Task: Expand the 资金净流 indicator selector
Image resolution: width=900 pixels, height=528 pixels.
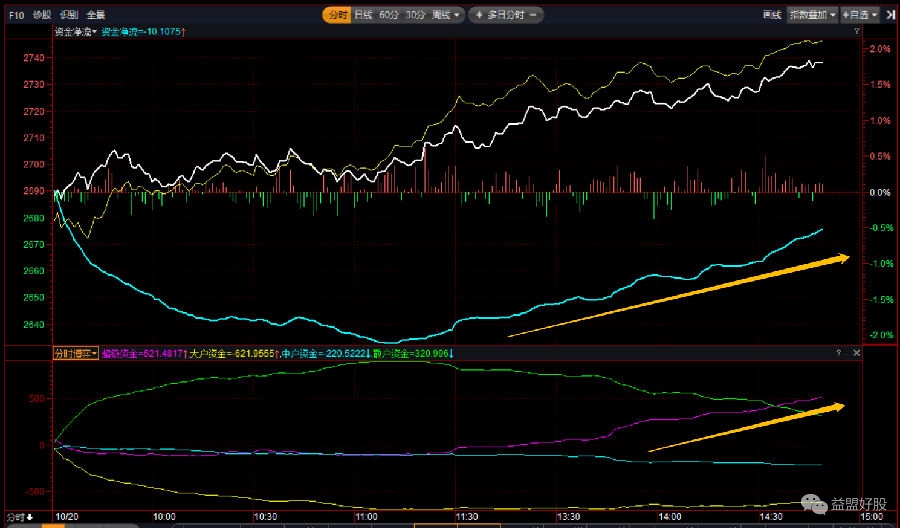Action: tap(74, 32)
